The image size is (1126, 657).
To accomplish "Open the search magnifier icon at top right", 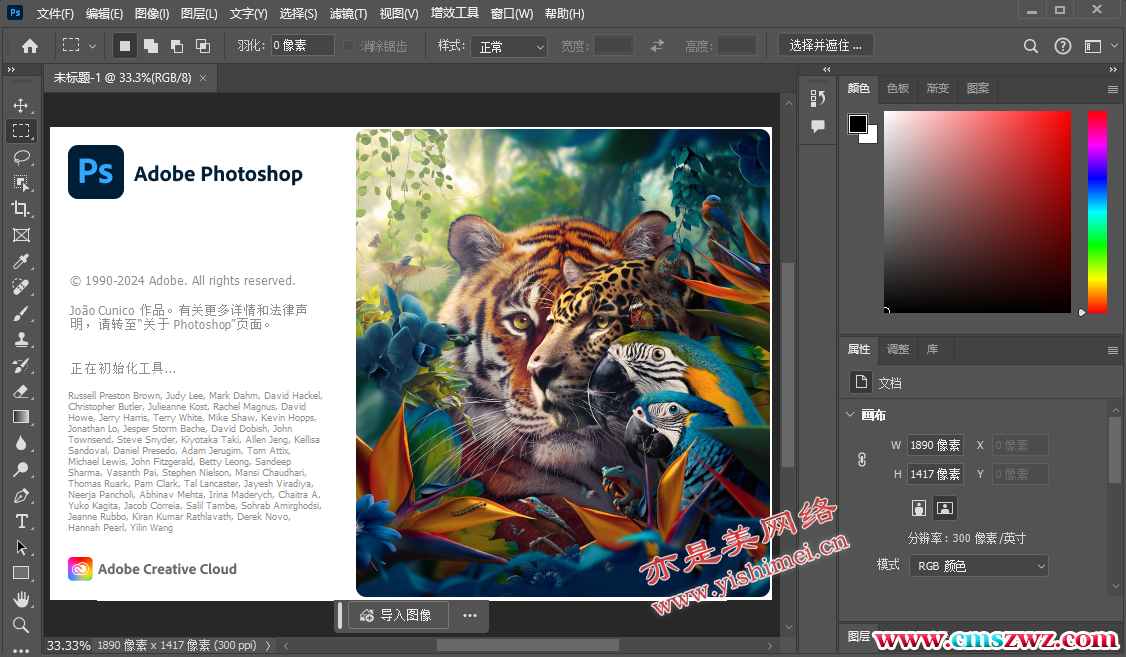I will 1031,46.
